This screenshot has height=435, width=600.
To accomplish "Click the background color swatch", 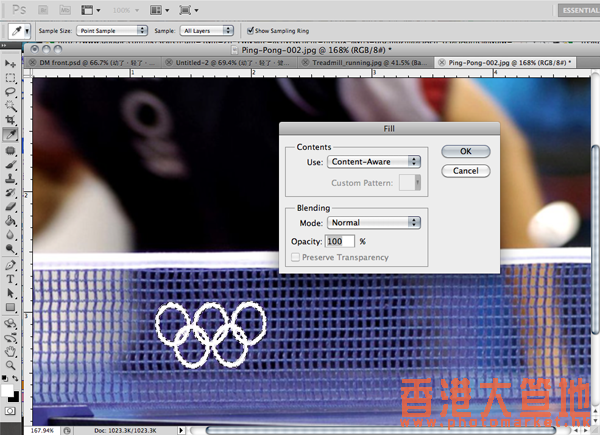I will point(15,397).
